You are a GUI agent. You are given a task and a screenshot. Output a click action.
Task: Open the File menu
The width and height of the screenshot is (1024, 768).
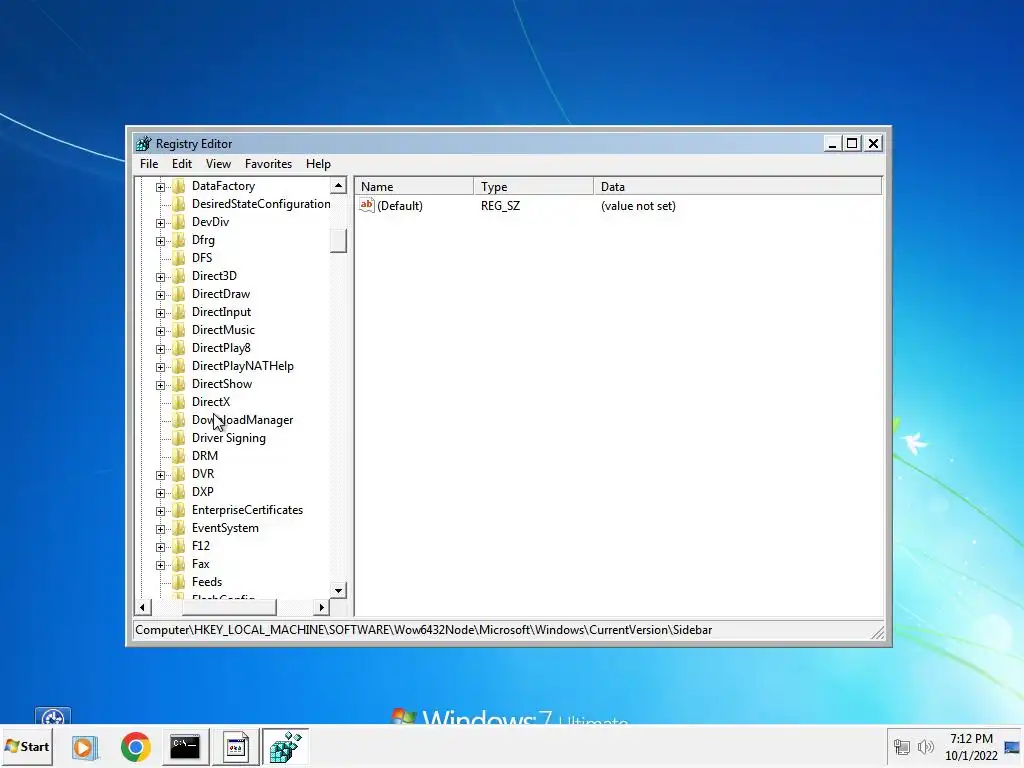pyautogui.click(x=149, y=164)
